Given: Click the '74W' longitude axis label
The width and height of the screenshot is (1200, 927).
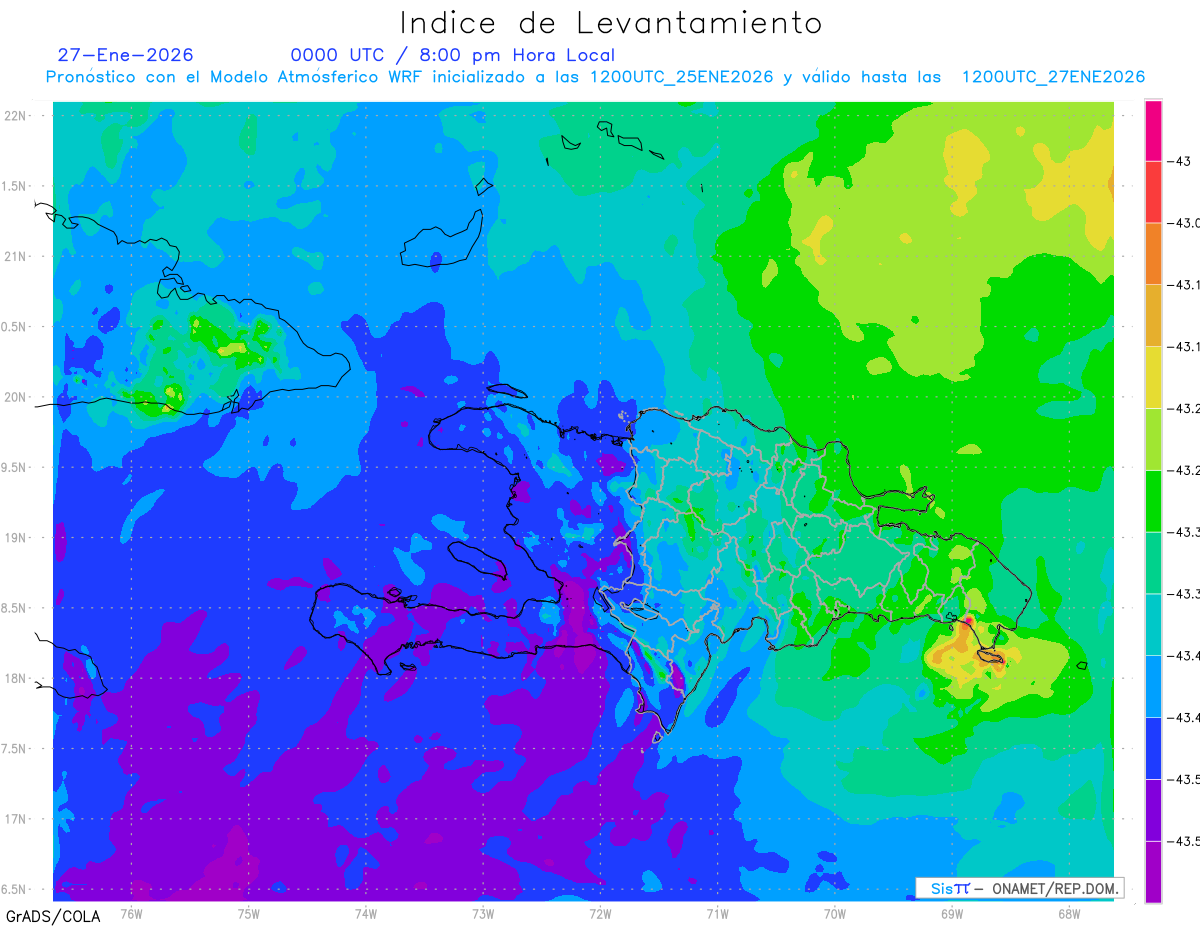Looking at the screenshot, I should tap(366, 914).
